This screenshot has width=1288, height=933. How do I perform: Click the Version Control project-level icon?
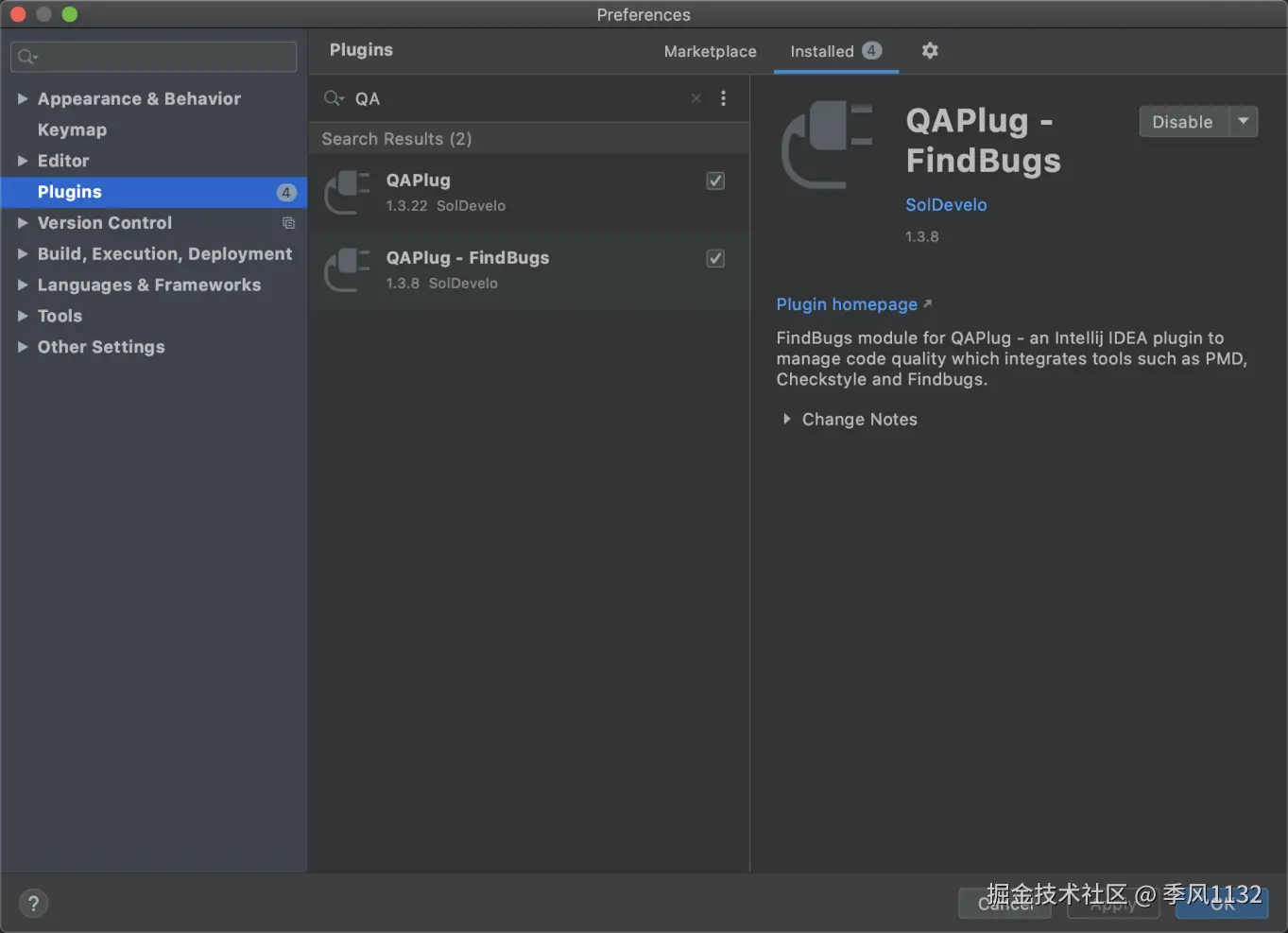point(288,223)
